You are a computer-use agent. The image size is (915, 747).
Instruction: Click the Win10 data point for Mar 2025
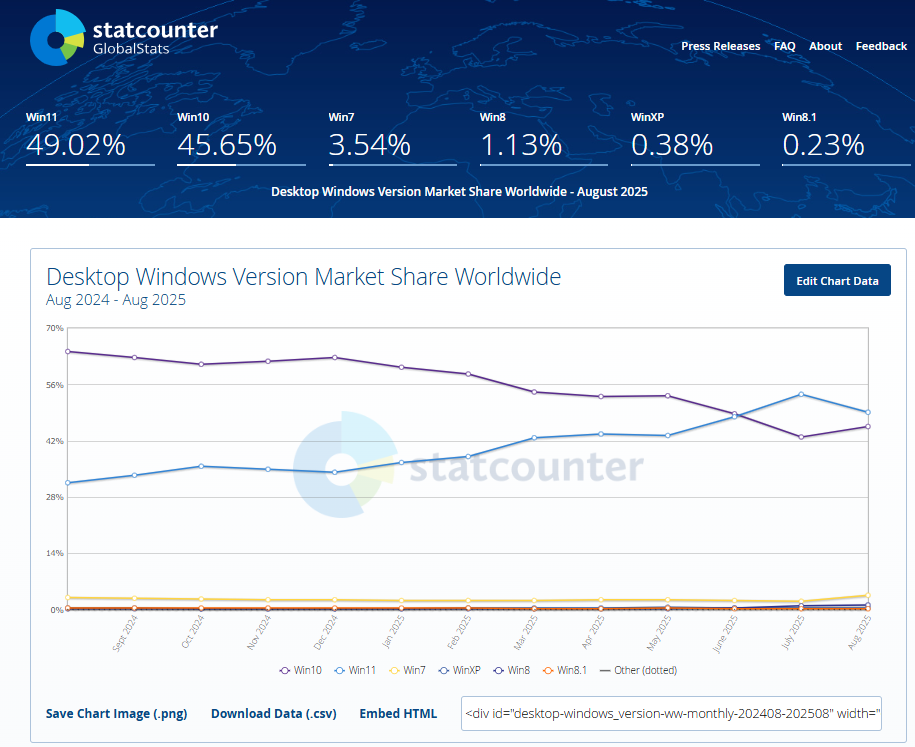point(535,392)
